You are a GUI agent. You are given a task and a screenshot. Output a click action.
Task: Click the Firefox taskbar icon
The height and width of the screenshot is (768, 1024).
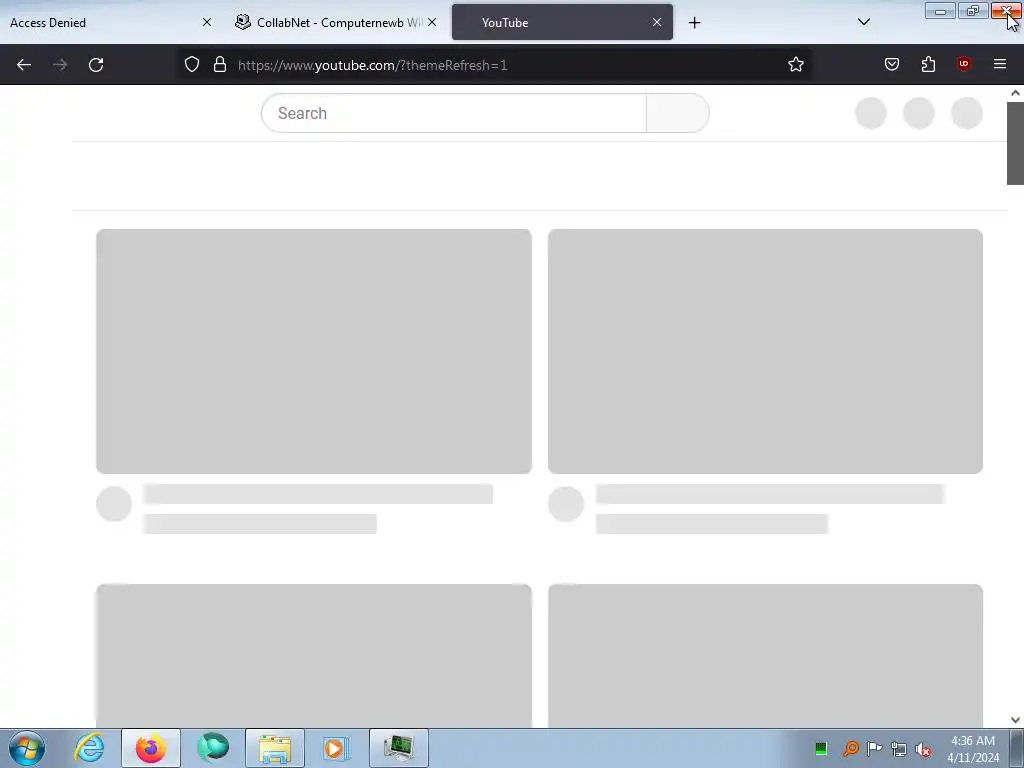click(x=151, y=748)
